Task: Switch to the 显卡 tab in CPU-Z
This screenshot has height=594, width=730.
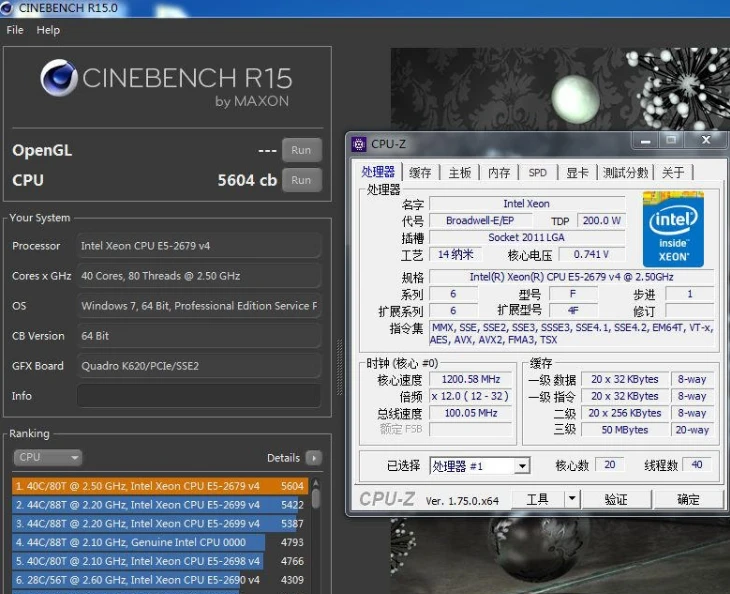Action: [x=577, y=173]
